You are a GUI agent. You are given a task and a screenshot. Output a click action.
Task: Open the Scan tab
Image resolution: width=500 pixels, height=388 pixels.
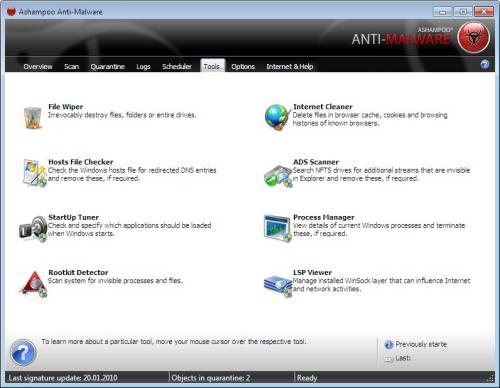(71, 67)
